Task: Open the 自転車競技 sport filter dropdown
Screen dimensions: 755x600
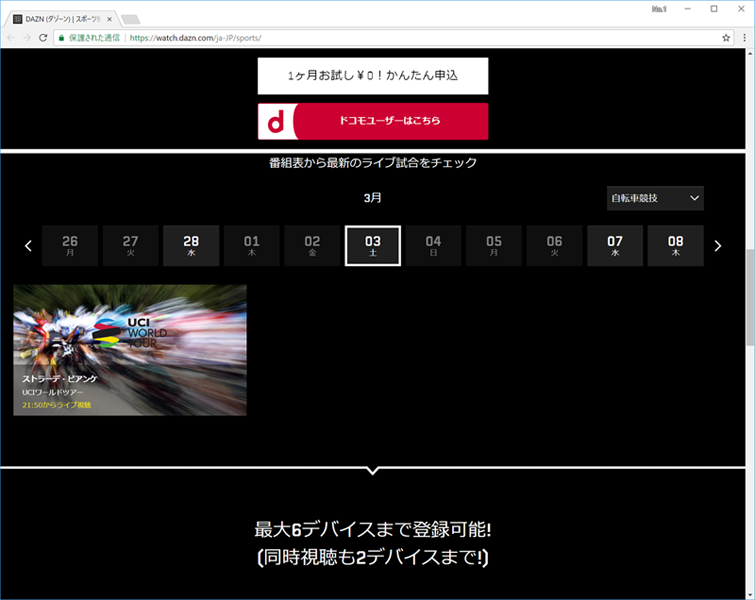Action: click(x=655, y=198)
